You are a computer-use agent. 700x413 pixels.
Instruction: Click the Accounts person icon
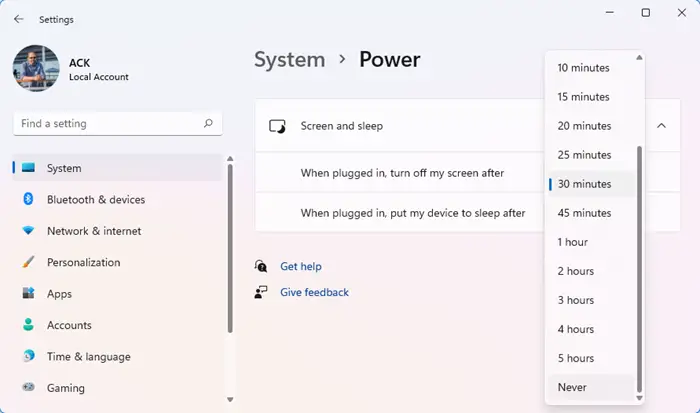[28, 325]
